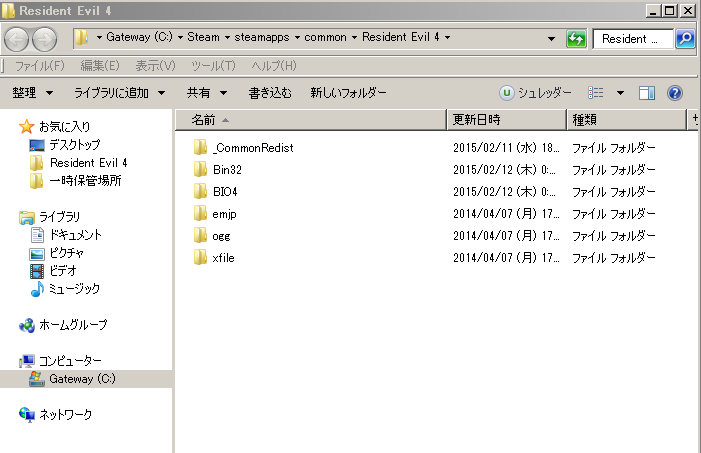This screenshot has width=701, height=453.
Task: Click the シュレッダー shredder toolbar button
Action: click(535, 93)
